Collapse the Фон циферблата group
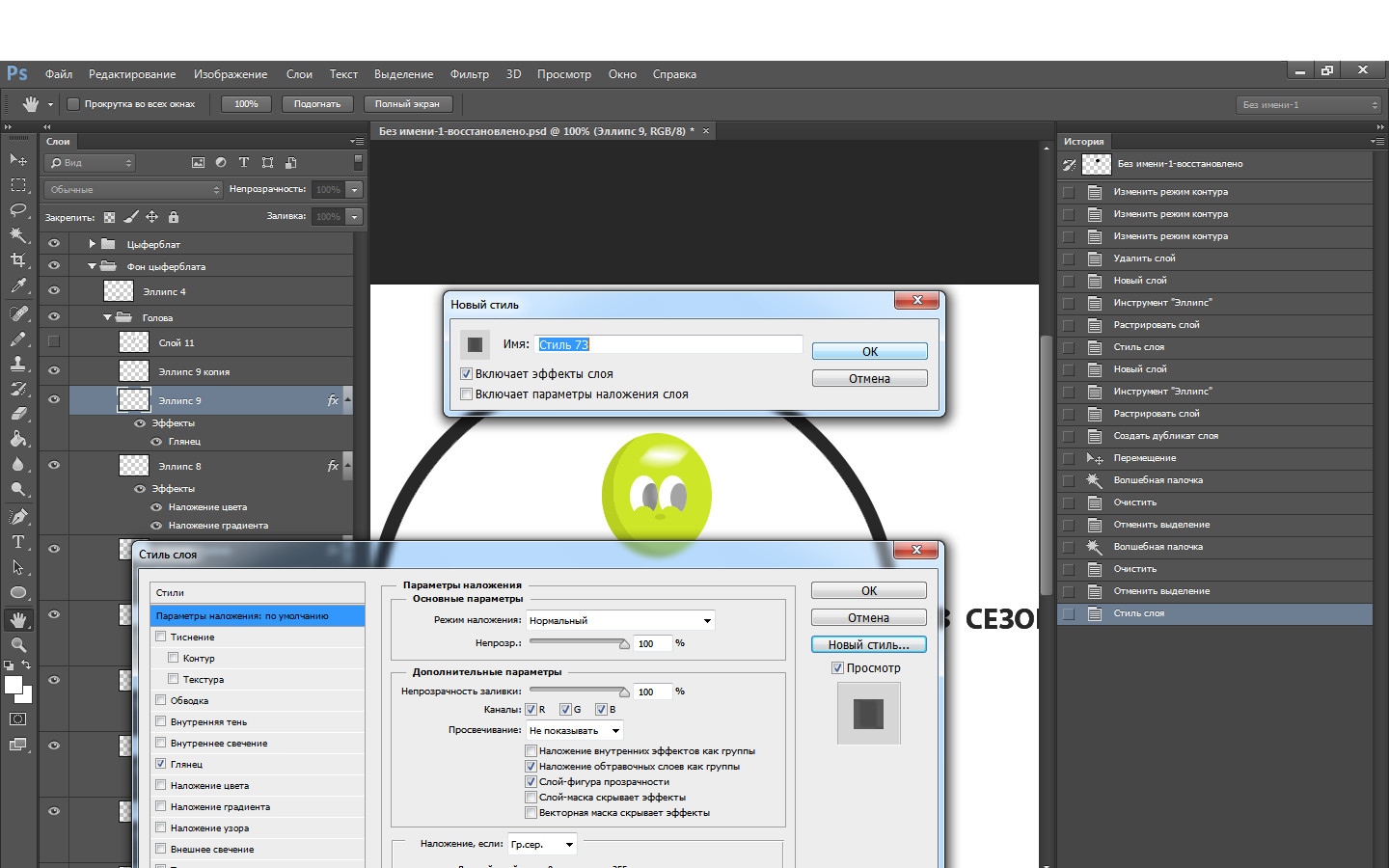 tap(93, 266)
